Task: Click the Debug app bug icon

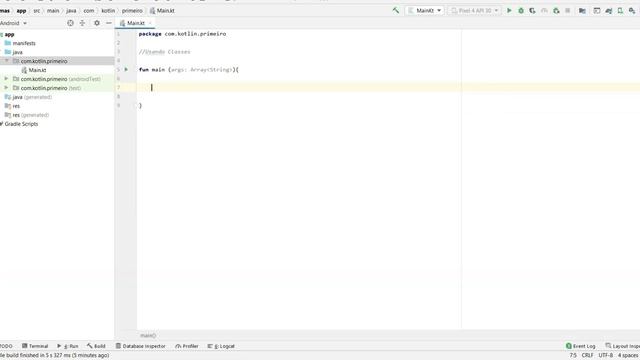Action: (521, 11)
